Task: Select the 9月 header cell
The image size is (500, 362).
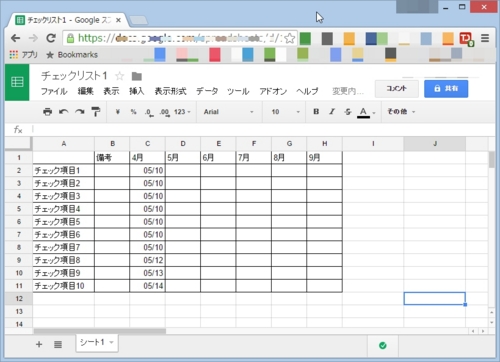Action: click(x=324, y=158)
